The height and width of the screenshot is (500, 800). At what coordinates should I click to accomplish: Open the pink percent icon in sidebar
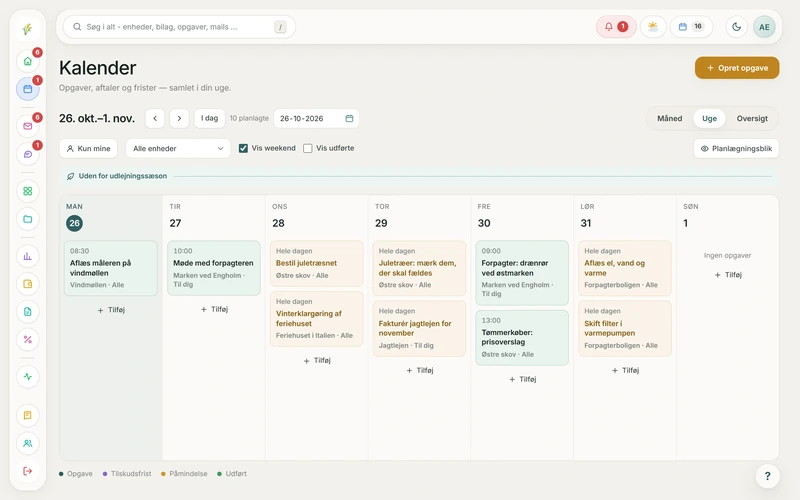click(28, 339)
